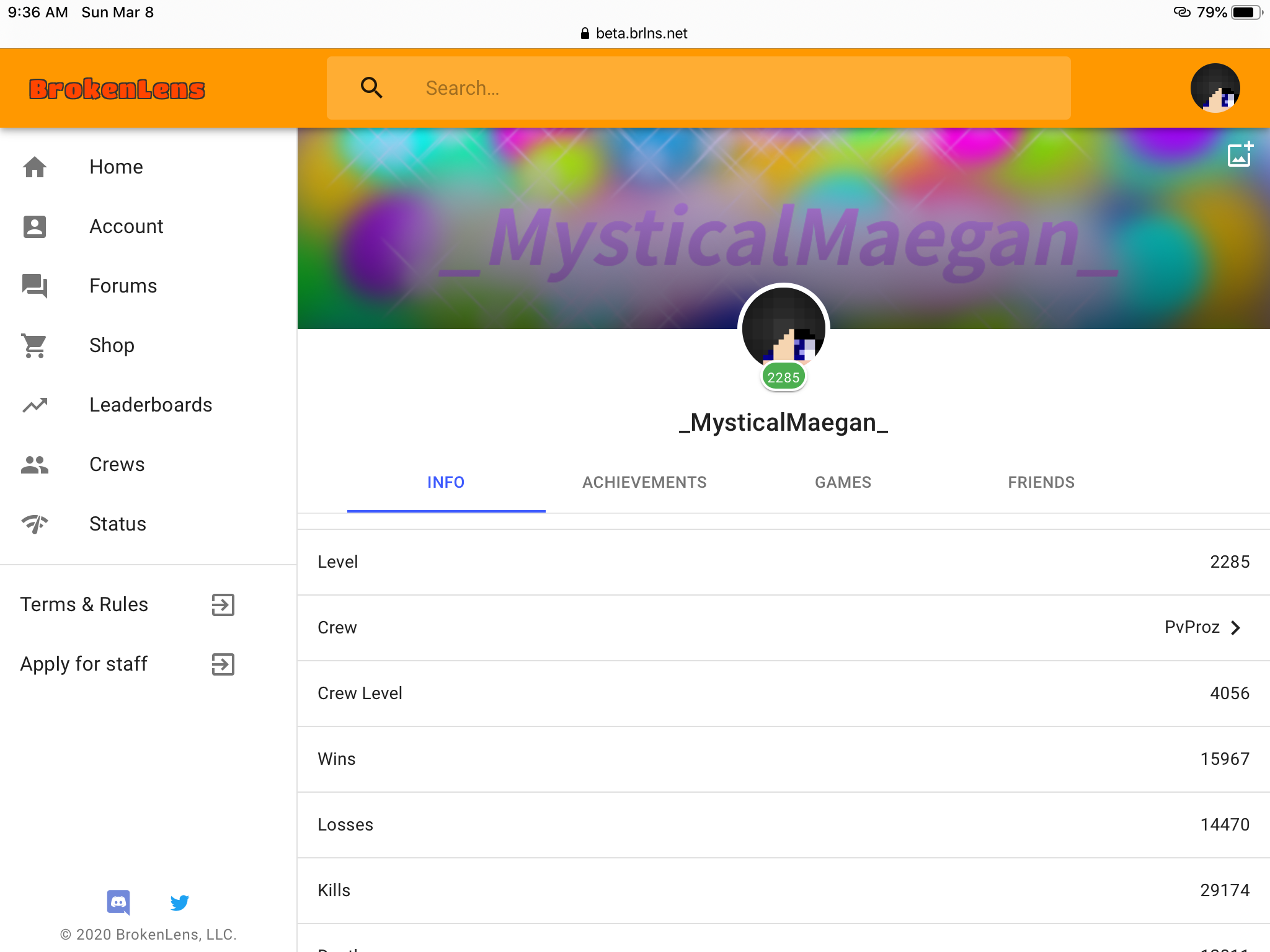This screenshot has width=1270, height=952.
Task: Focus the Search input field
Action: click(699, 88)
